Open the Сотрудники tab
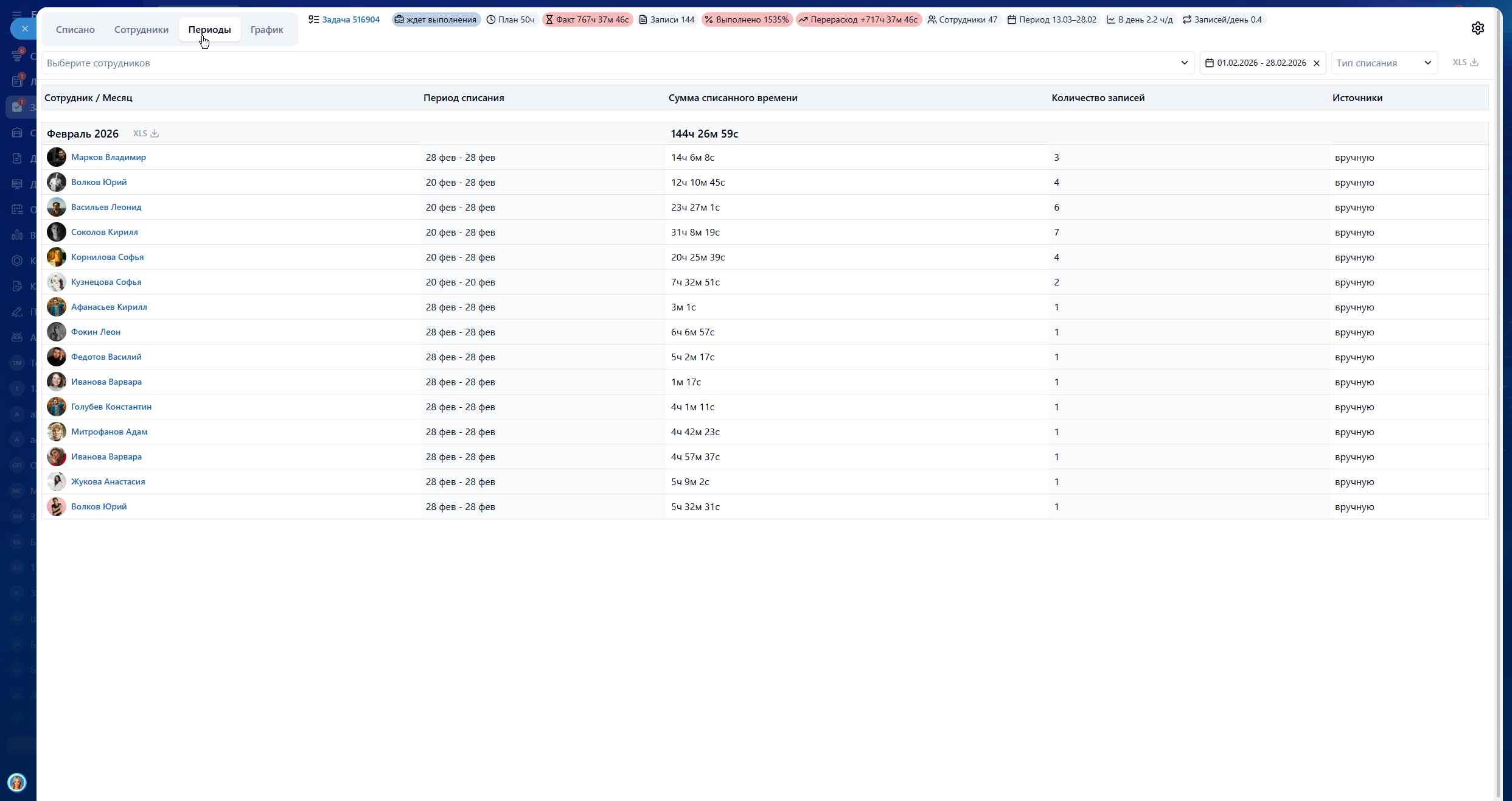This screenshot has width=1512, height=801. [x=141, y=29]
